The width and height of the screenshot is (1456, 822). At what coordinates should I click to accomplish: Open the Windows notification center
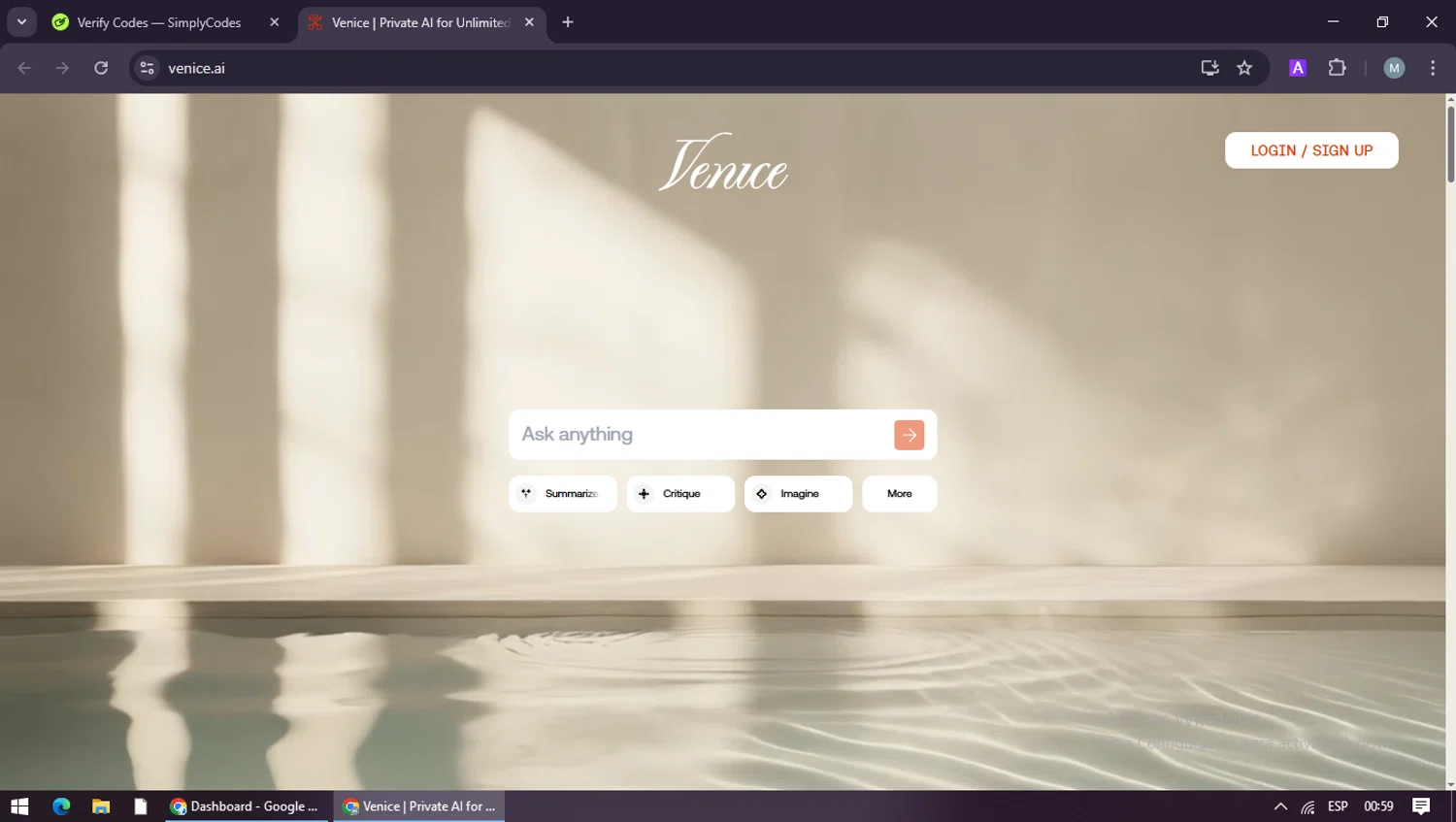(x=1421, y=806)
